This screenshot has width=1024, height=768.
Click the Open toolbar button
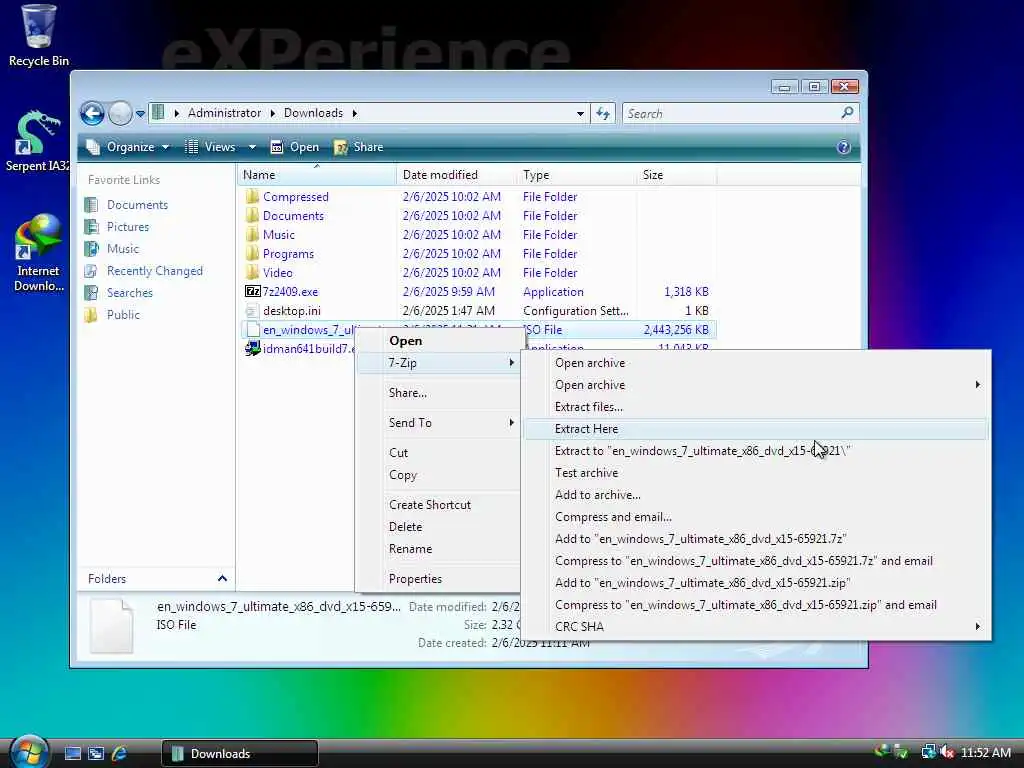[x=295, y=147]
